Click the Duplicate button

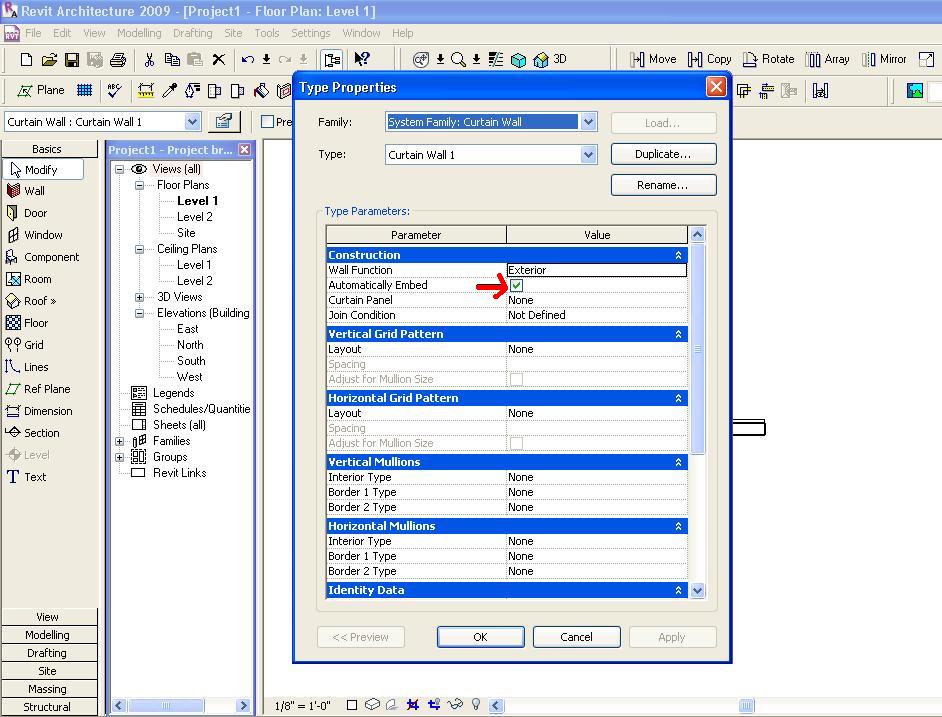tap(663, 154)
